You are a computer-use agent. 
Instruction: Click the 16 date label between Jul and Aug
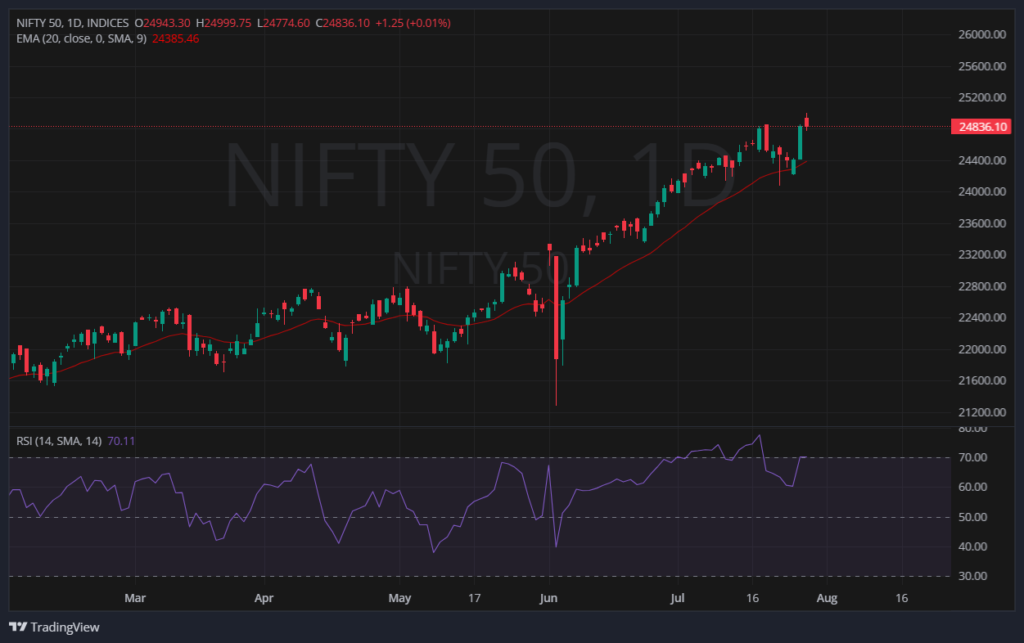[x=752, y=598]
